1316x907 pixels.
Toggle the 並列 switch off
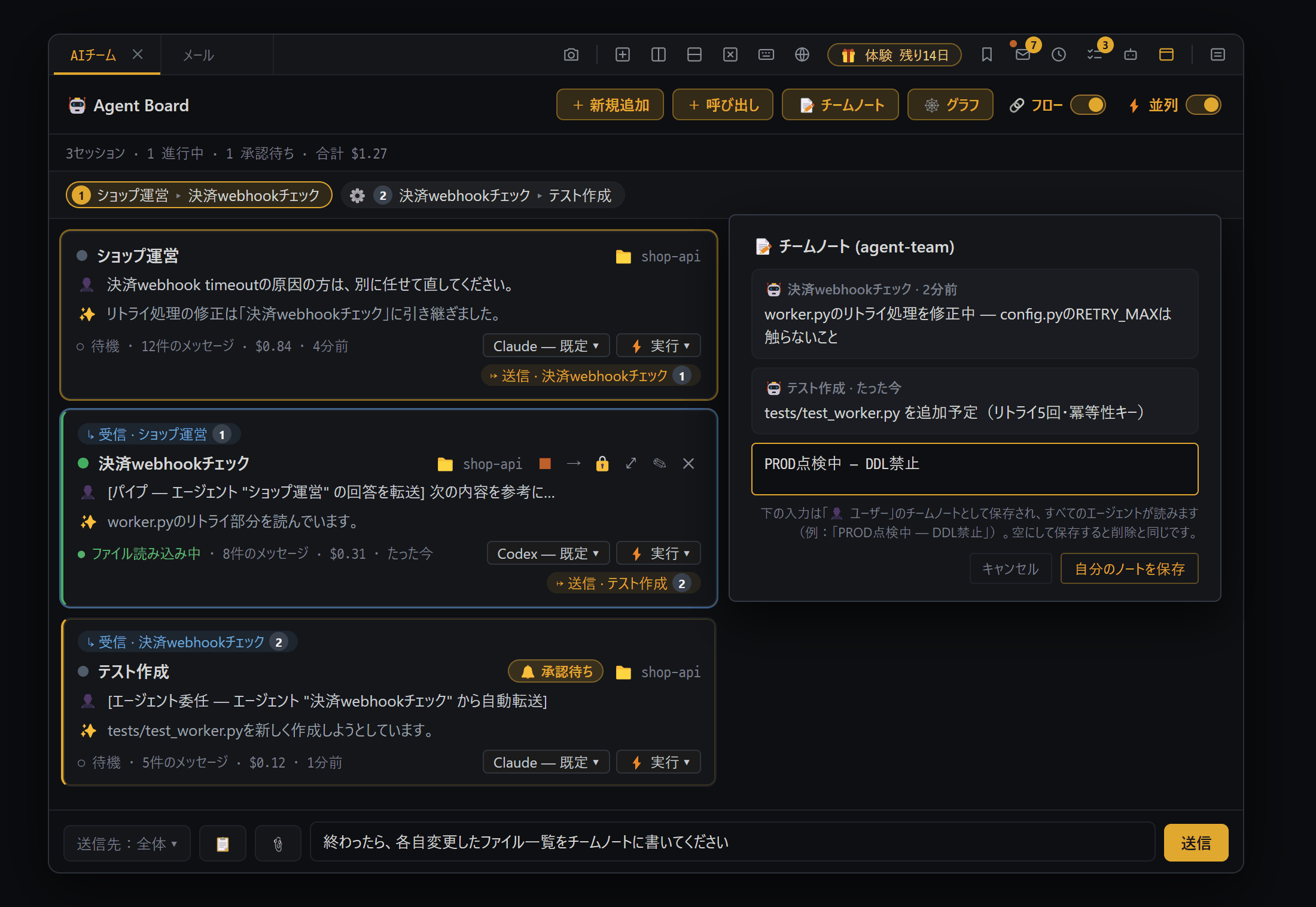click(x=1204, y=105)
